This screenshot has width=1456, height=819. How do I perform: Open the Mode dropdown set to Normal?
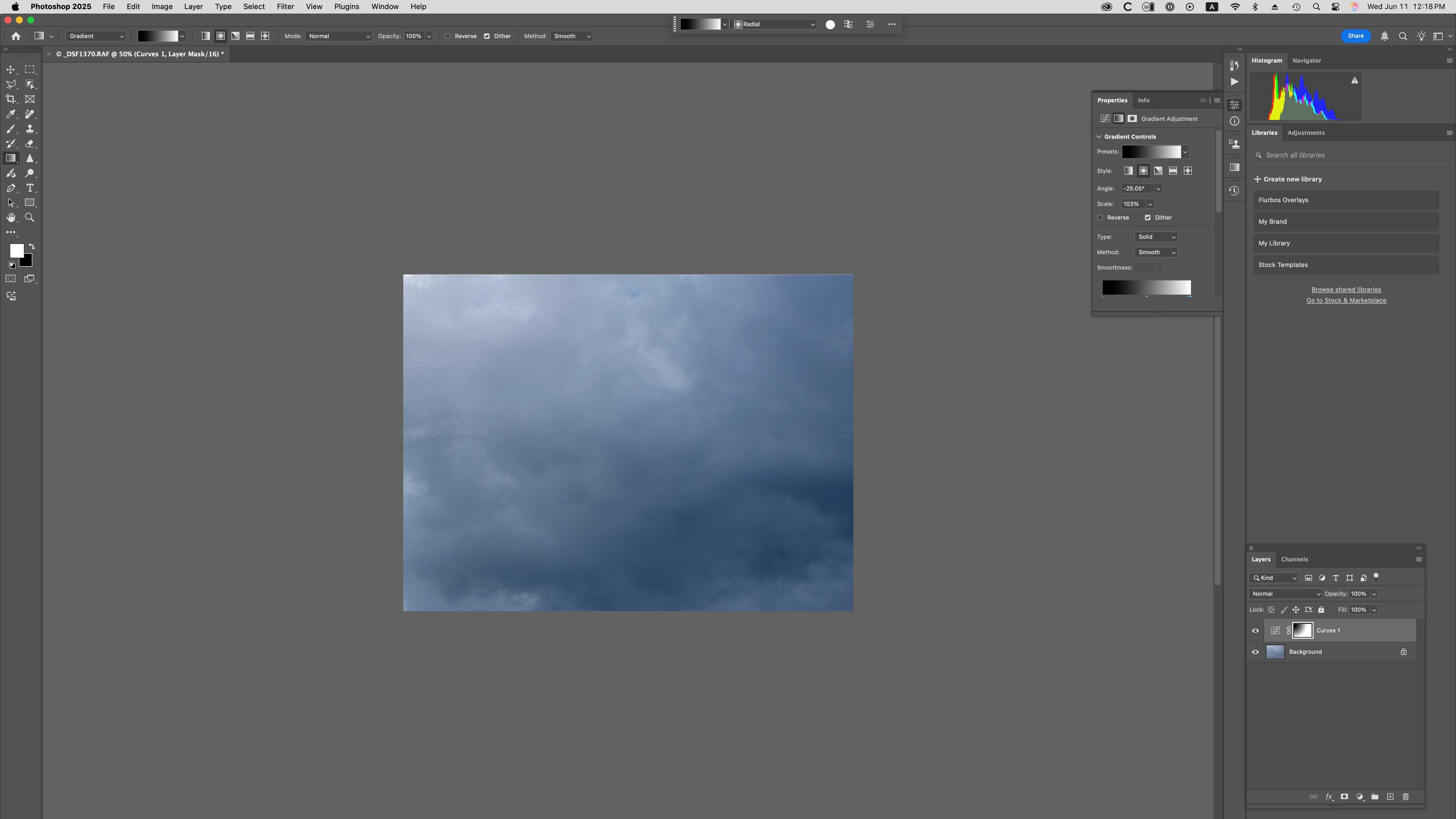(x=339, y=36)
